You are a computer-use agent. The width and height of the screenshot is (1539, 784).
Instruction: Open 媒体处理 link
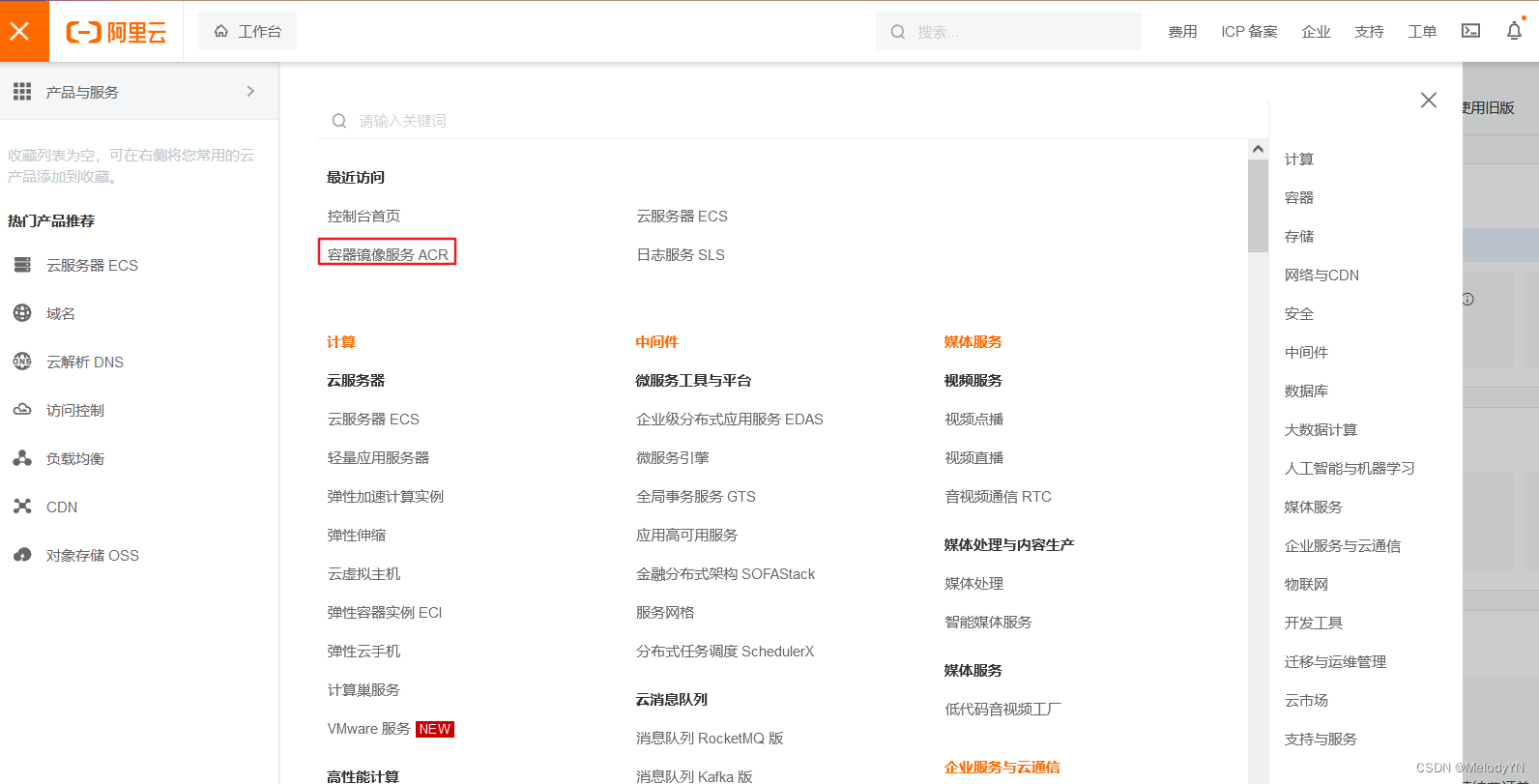[973, 583]
